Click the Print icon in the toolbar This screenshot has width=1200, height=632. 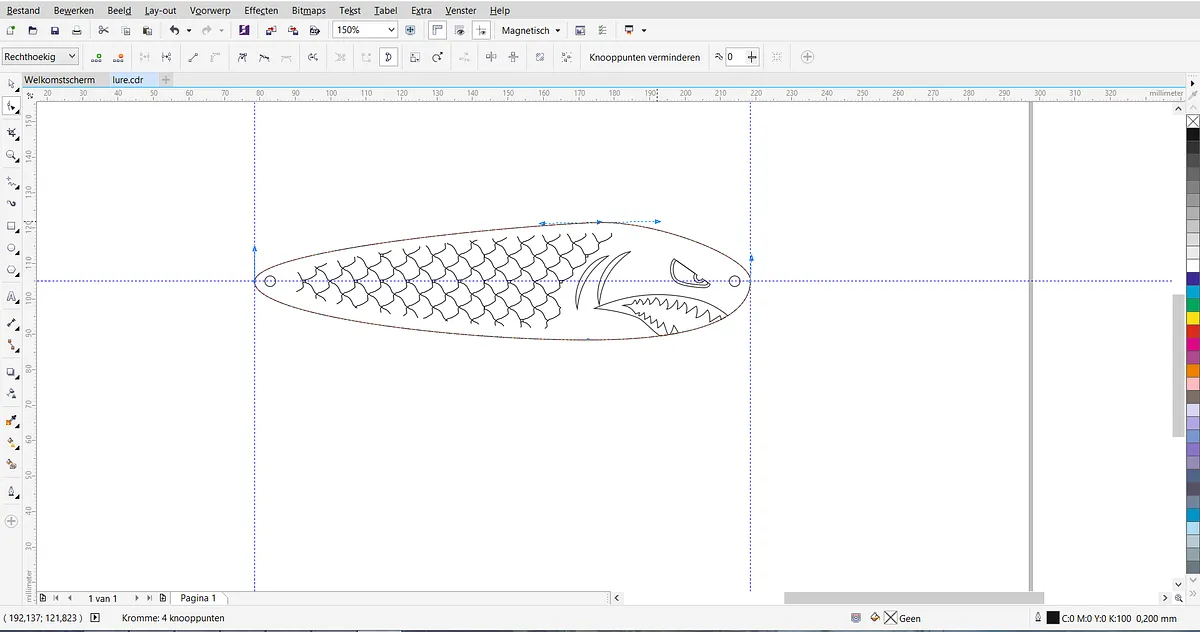coord(77,31)
